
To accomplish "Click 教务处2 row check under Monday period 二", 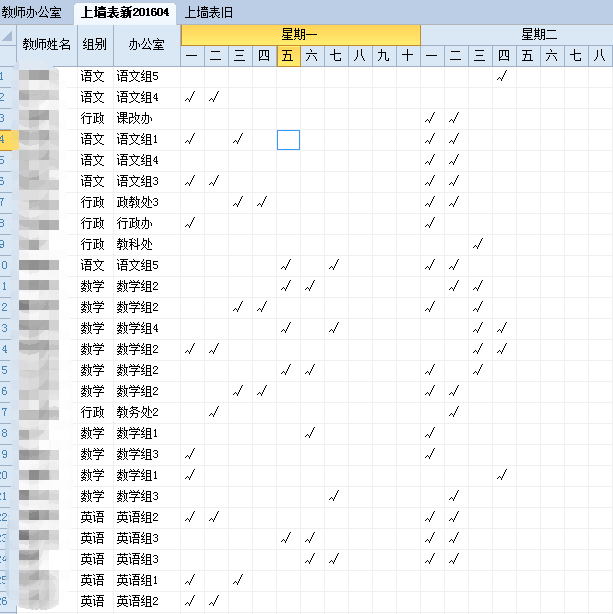I will [x=216, y=412].
